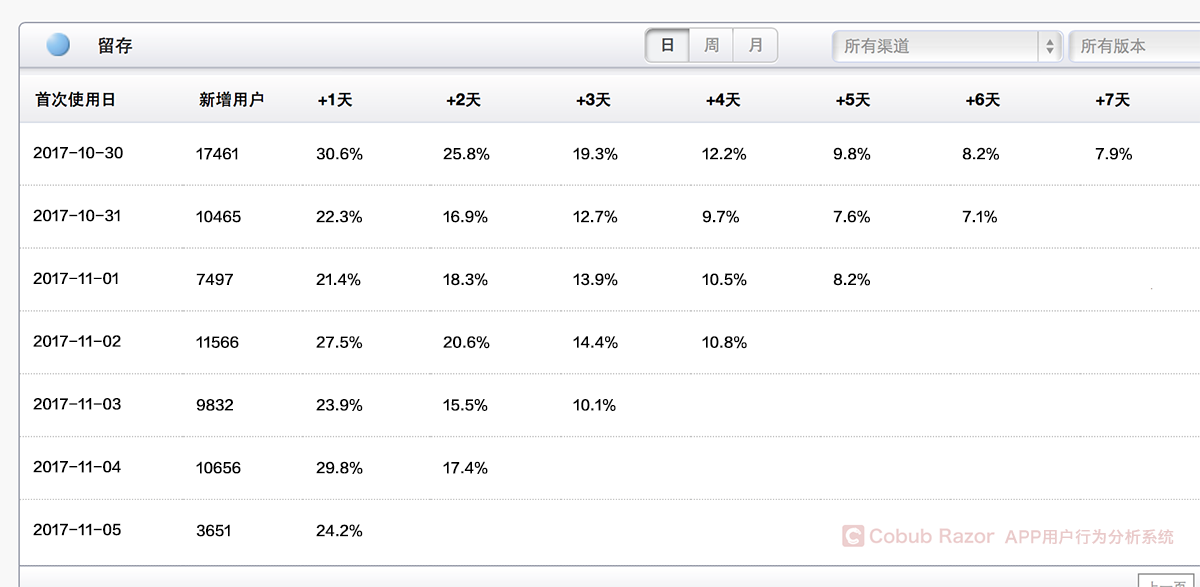Click the blue circle icon beside 留存
The width and height of the screenshot is (1200, 587).
(x=58, y=45)
